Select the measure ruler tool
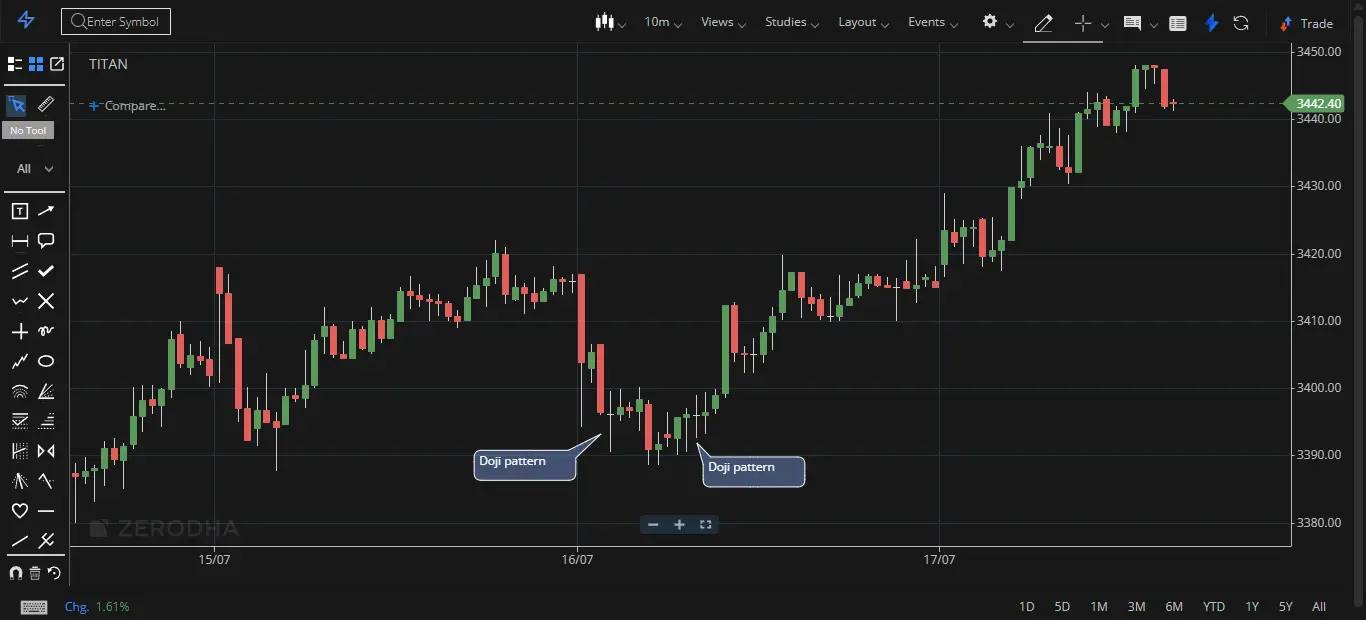This screenshot has height=620, width=1366. pyautogui.click(x=46, y=105)
